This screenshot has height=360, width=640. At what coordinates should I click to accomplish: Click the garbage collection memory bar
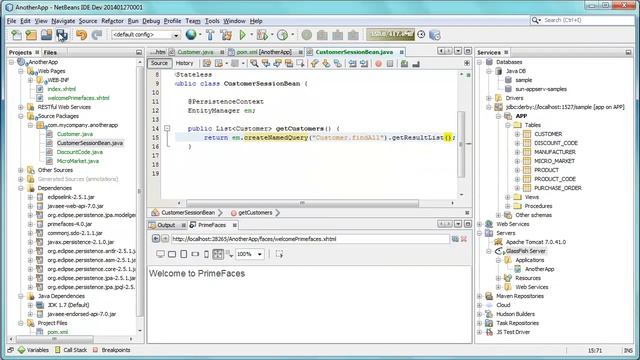tap(391, 35)
